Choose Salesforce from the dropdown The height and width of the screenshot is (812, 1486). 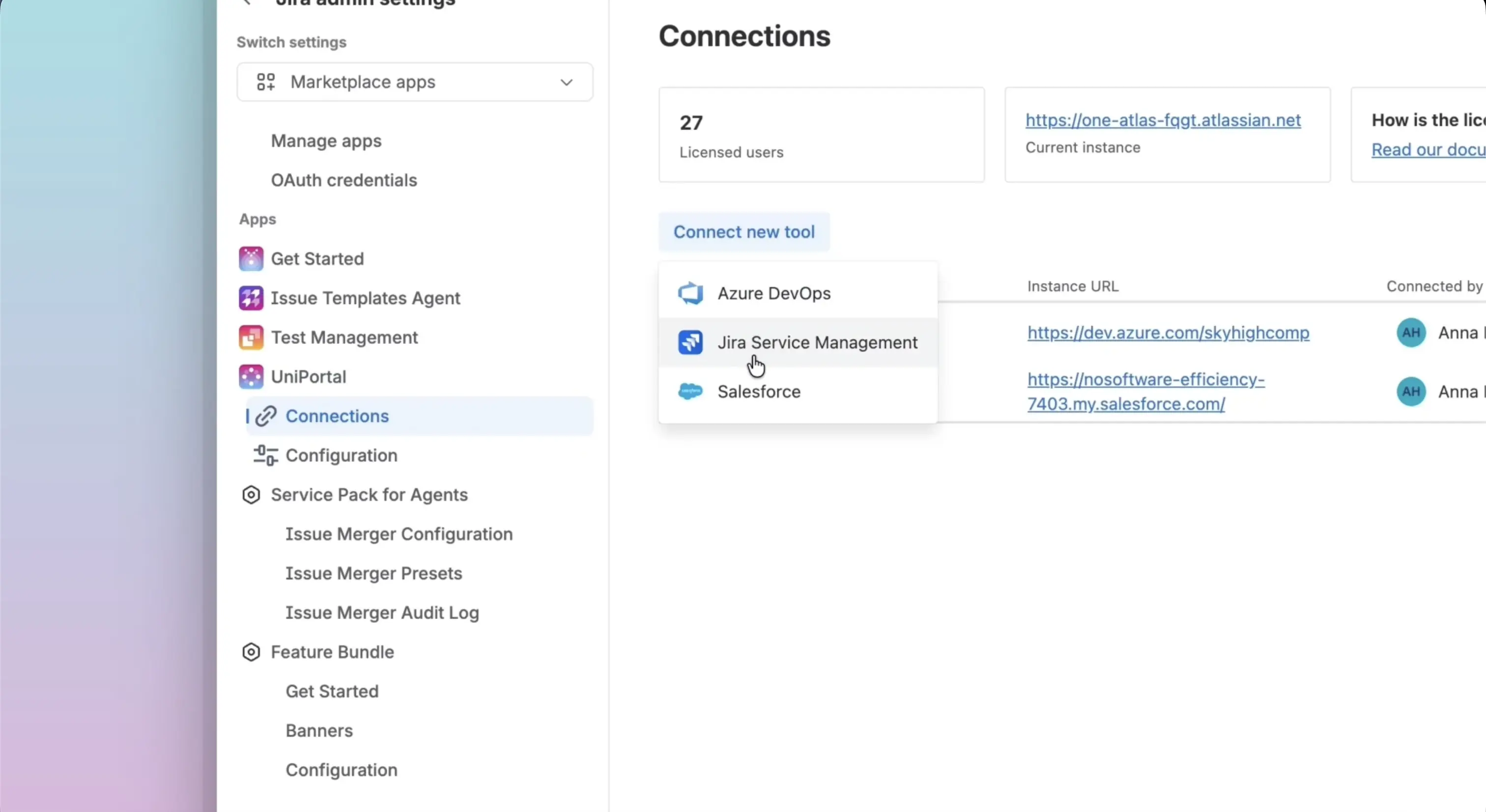(x=798, y=392)
